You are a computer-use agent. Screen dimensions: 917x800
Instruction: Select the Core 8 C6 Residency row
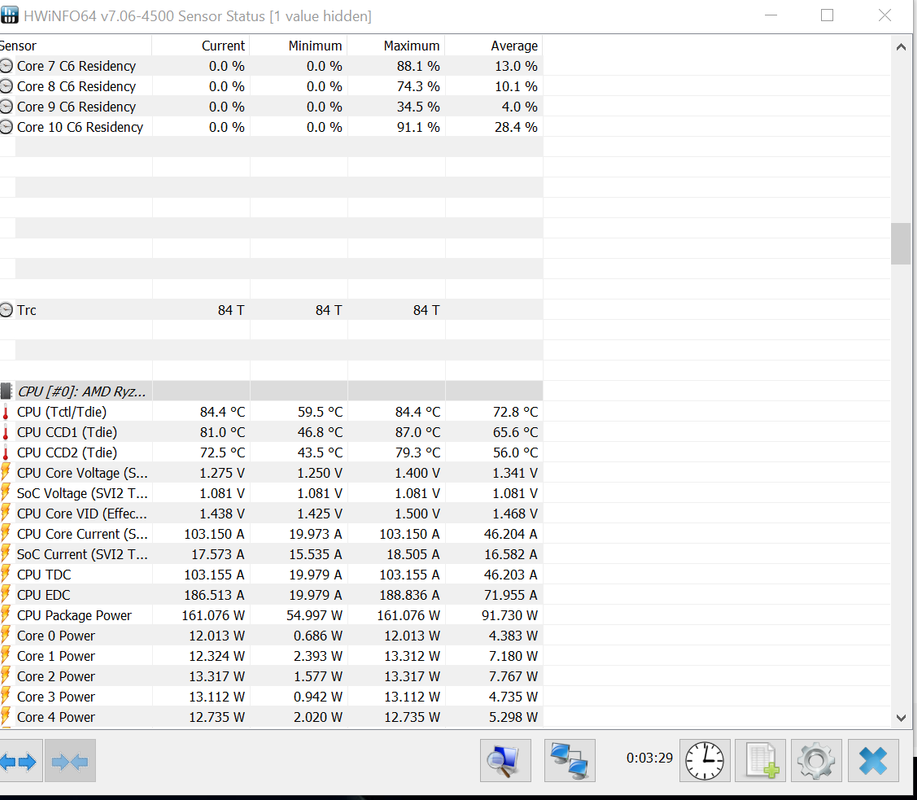pos(271,87)
